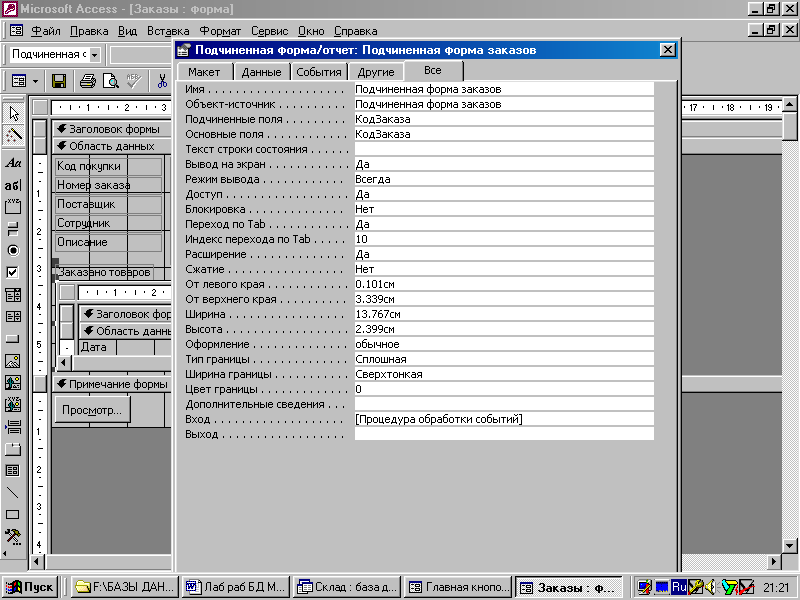Click the Вход event procedure value
Screen dimensions: 800x600
(x=504, y=419)
